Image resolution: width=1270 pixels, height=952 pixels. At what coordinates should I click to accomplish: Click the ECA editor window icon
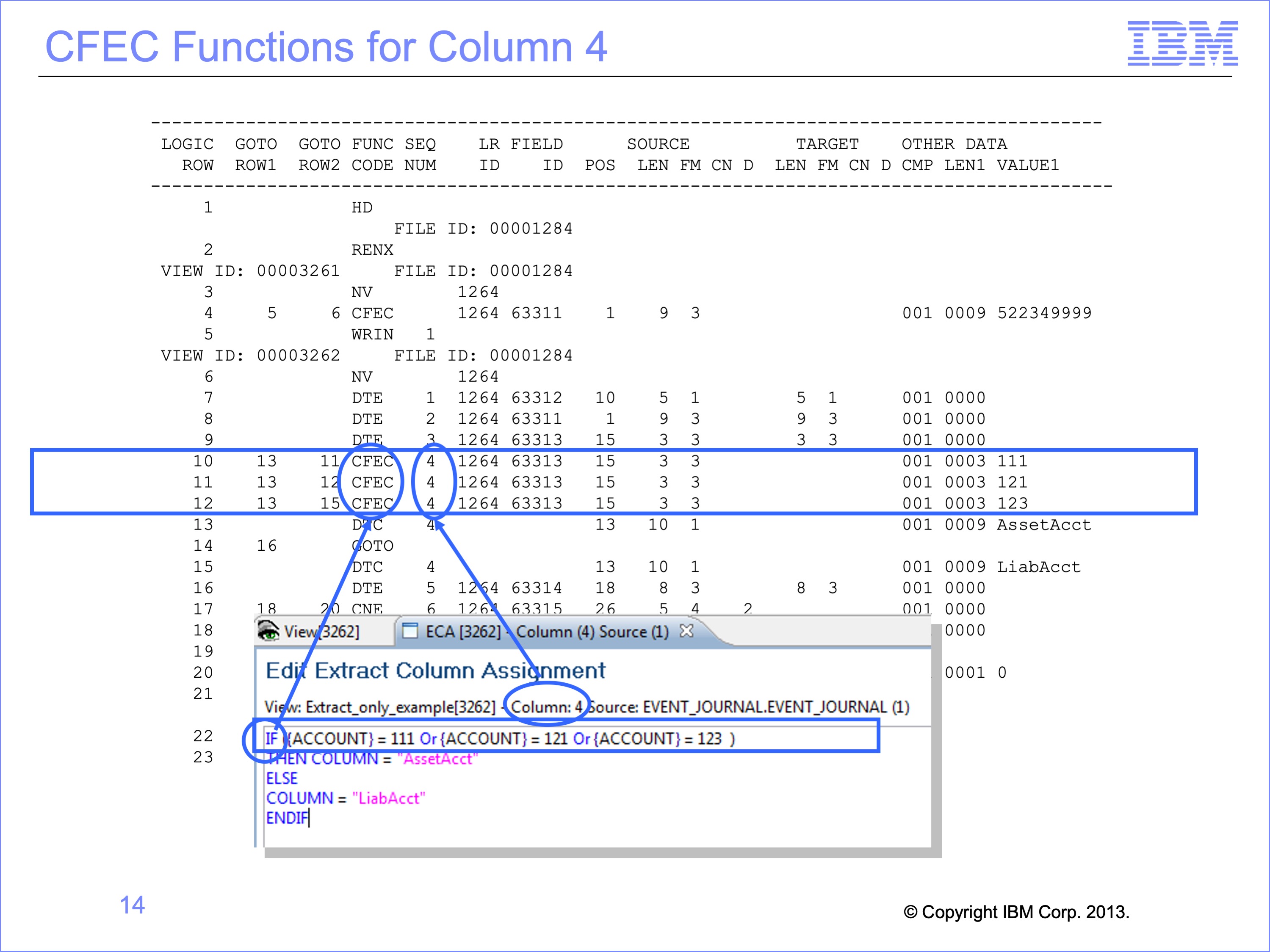[x=410, y=631]
